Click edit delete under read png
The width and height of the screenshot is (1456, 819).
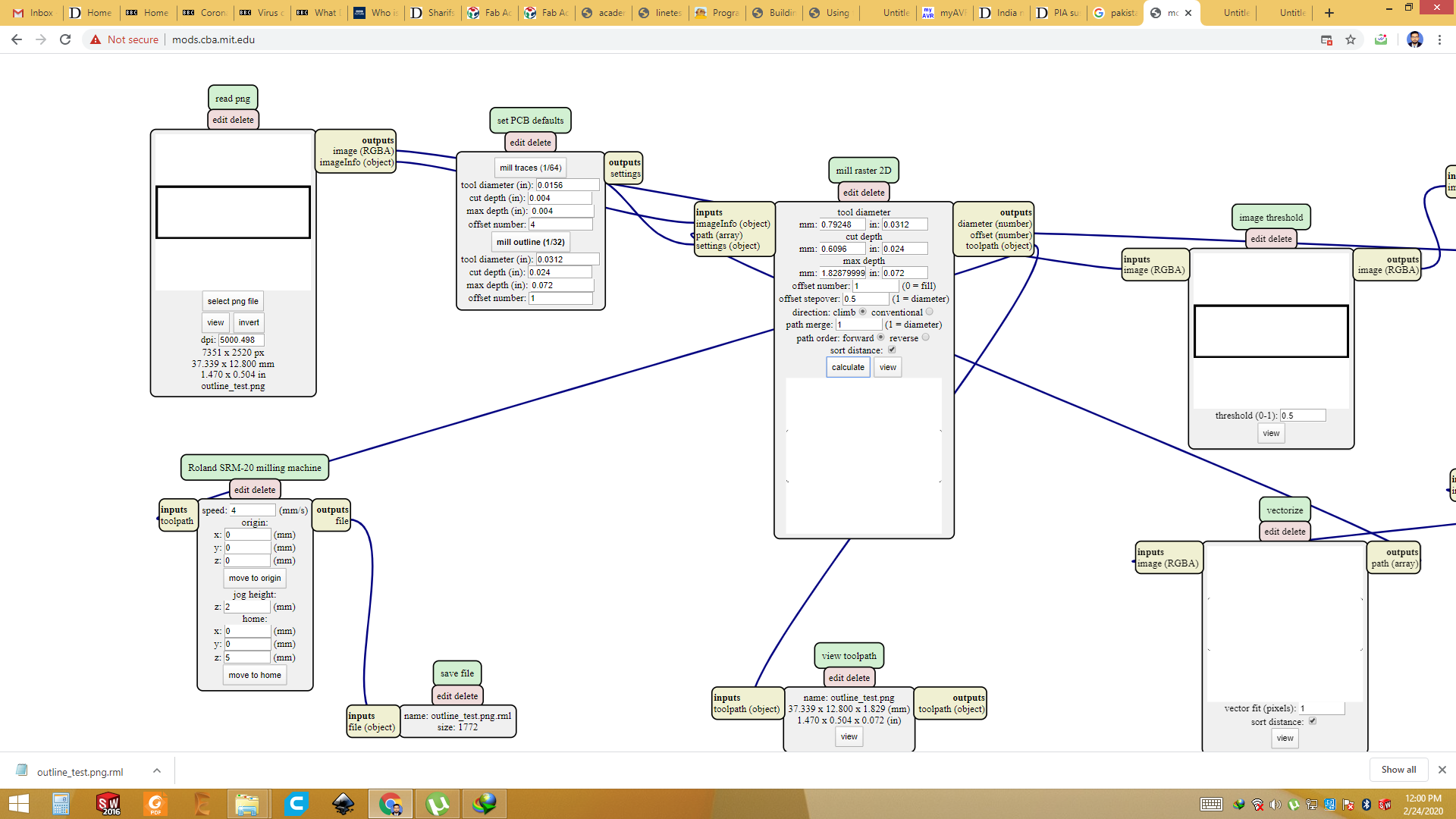coord(233,120)
